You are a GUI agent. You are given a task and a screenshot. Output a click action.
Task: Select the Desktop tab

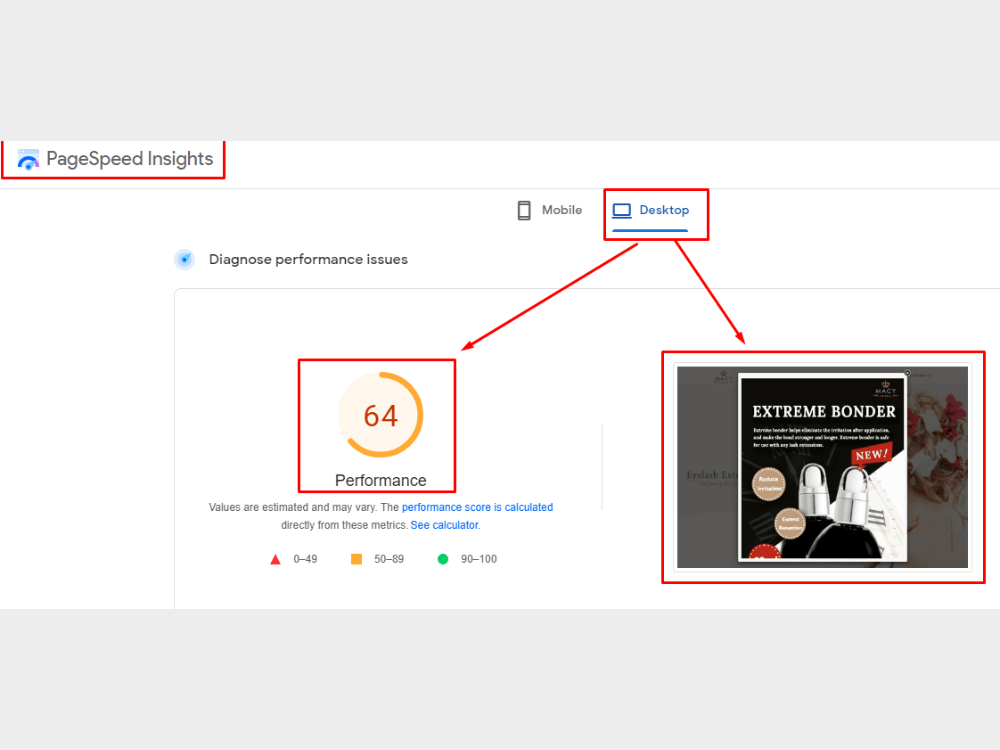pos(651,210)
